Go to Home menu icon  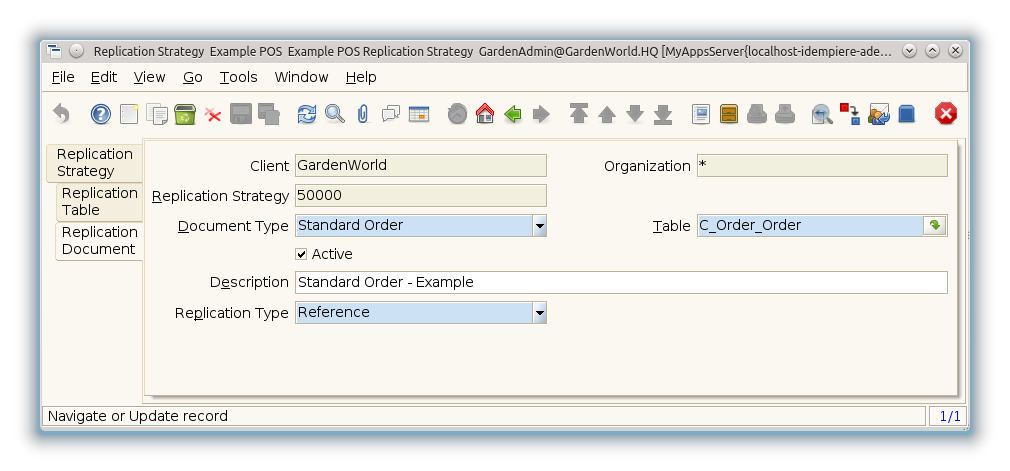485,114
